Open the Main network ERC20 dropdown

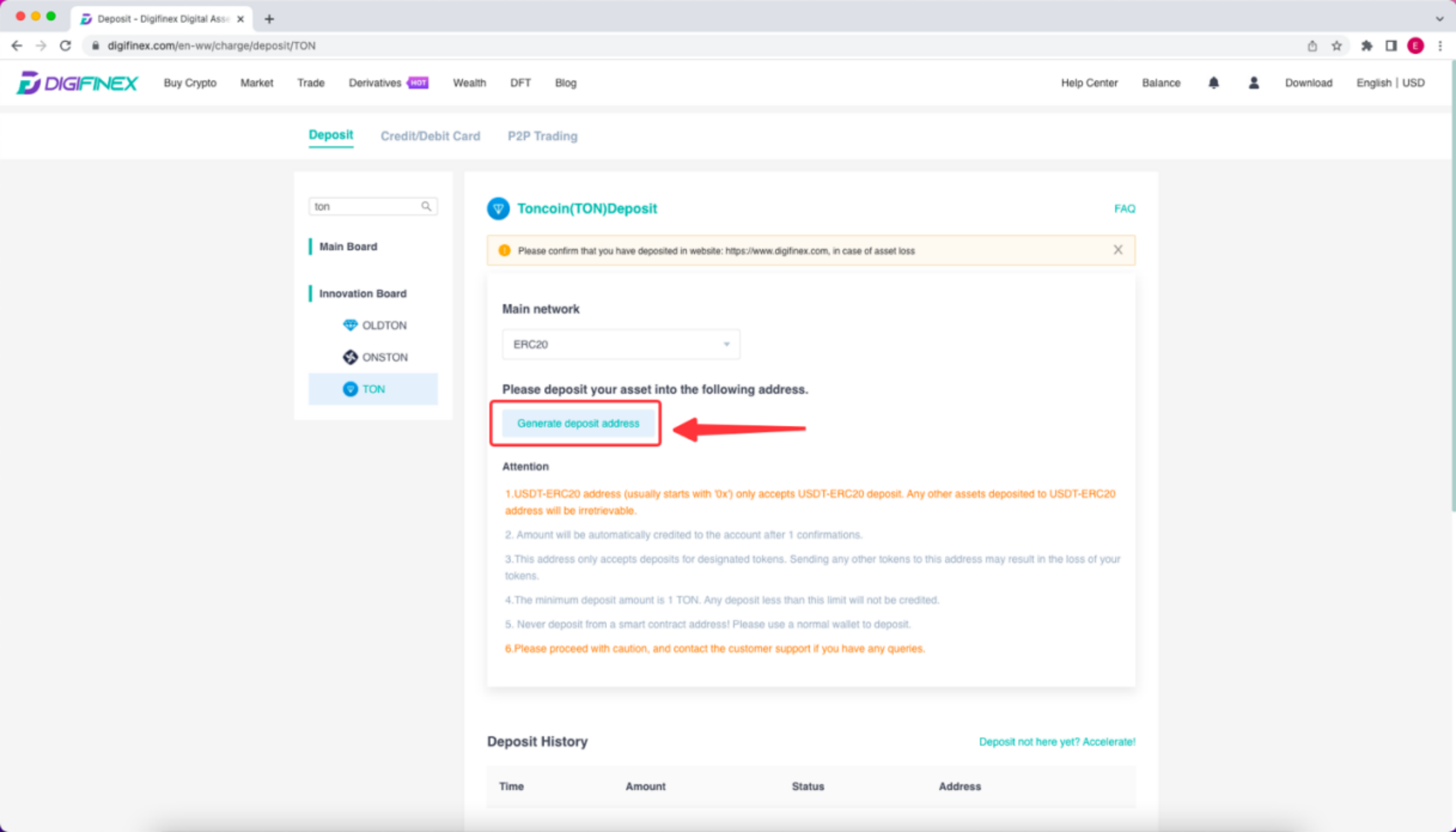click(621, 344)
